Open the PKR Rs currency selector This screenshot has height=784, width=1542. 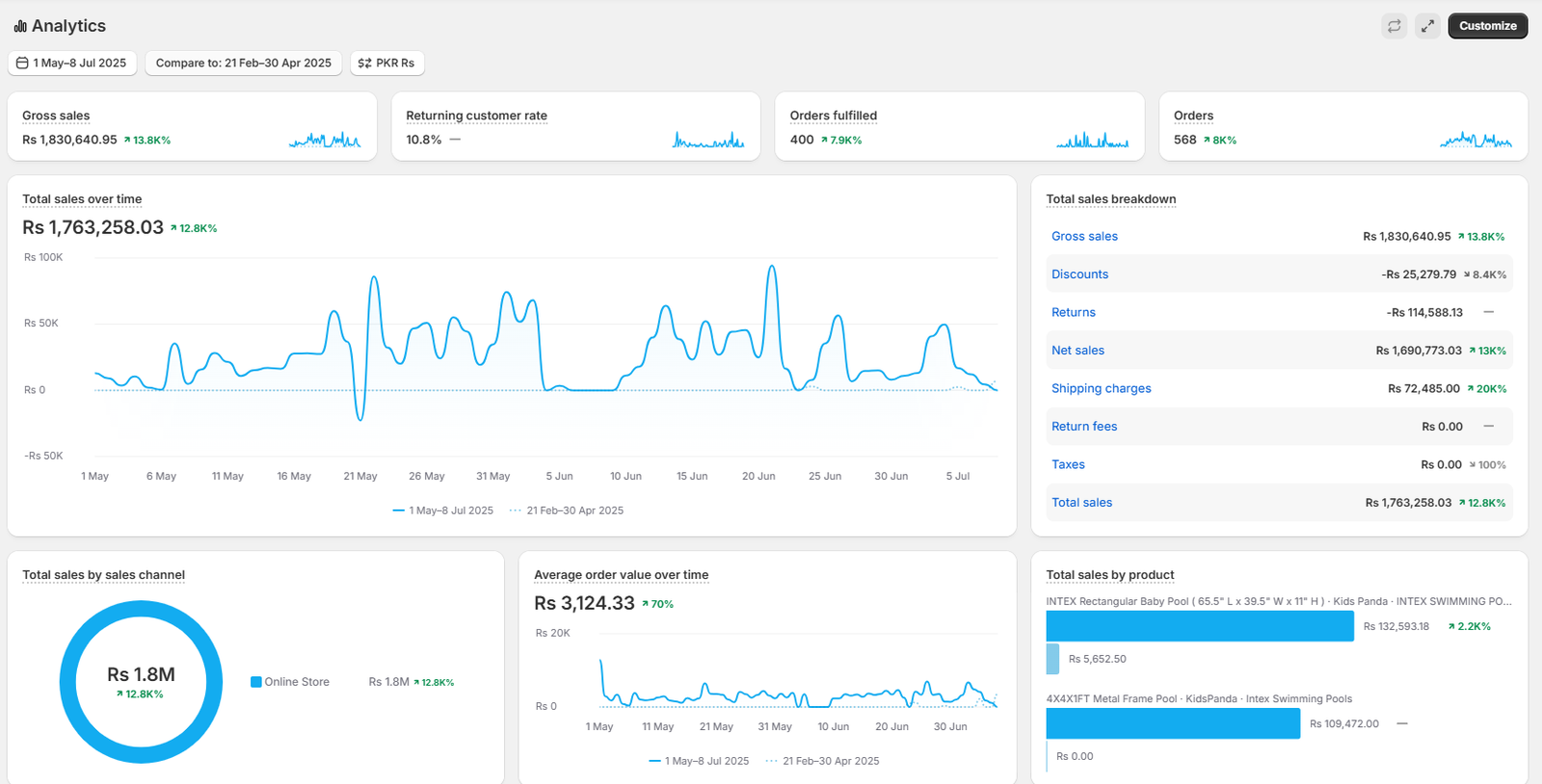(387, 63)
